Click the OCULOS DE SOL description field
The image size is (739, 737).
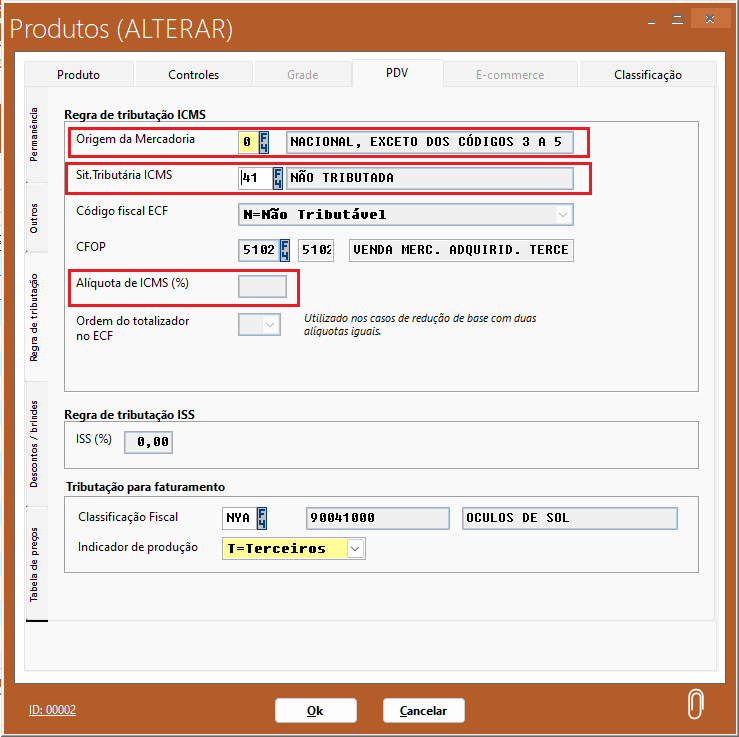pos(570,518)
